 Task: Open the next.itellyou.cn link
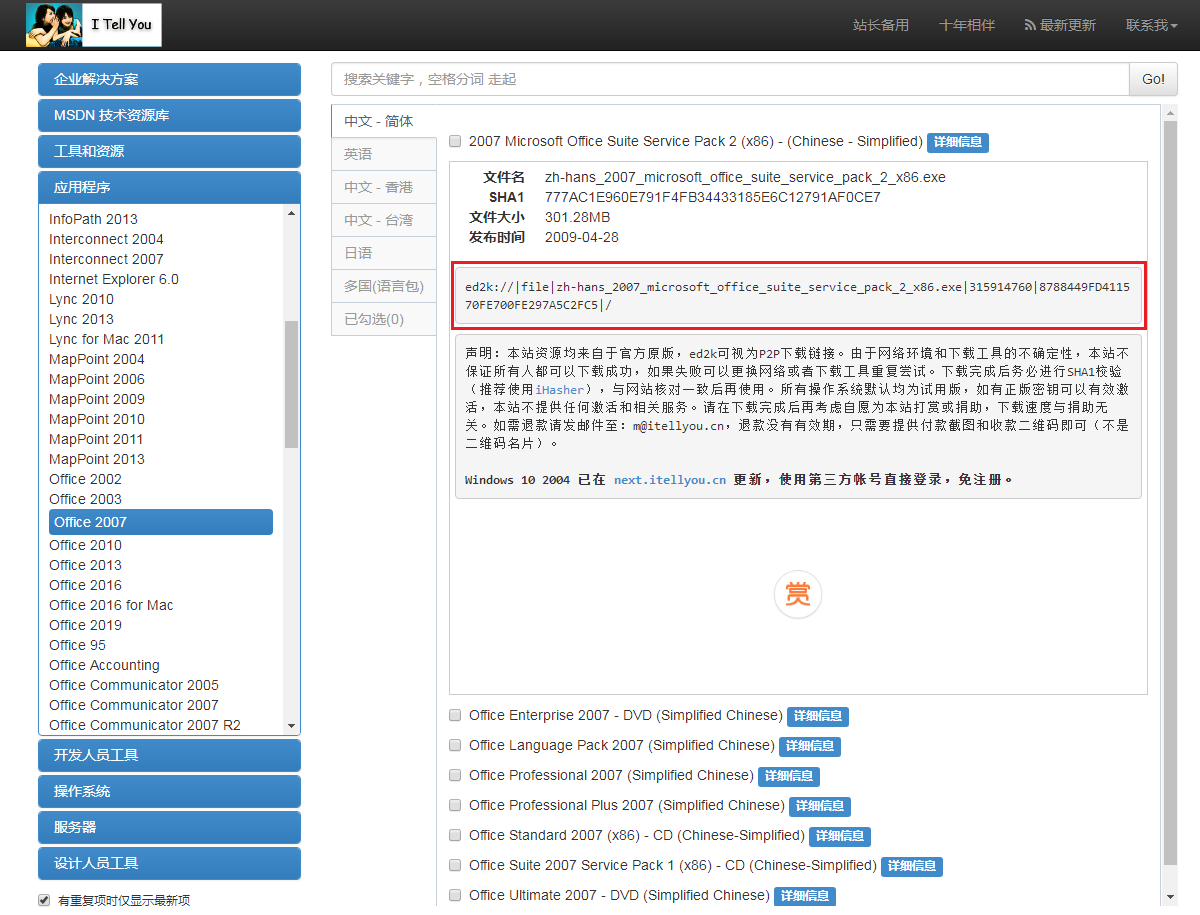(670, 480)
